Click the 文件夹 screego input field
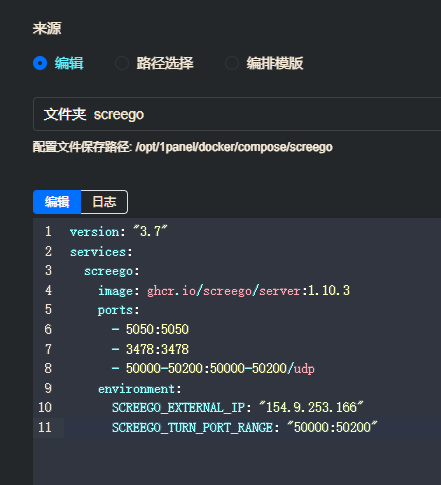Image resolution: width=441 pixels, height=485 pixels. click(x=237, y=114)
